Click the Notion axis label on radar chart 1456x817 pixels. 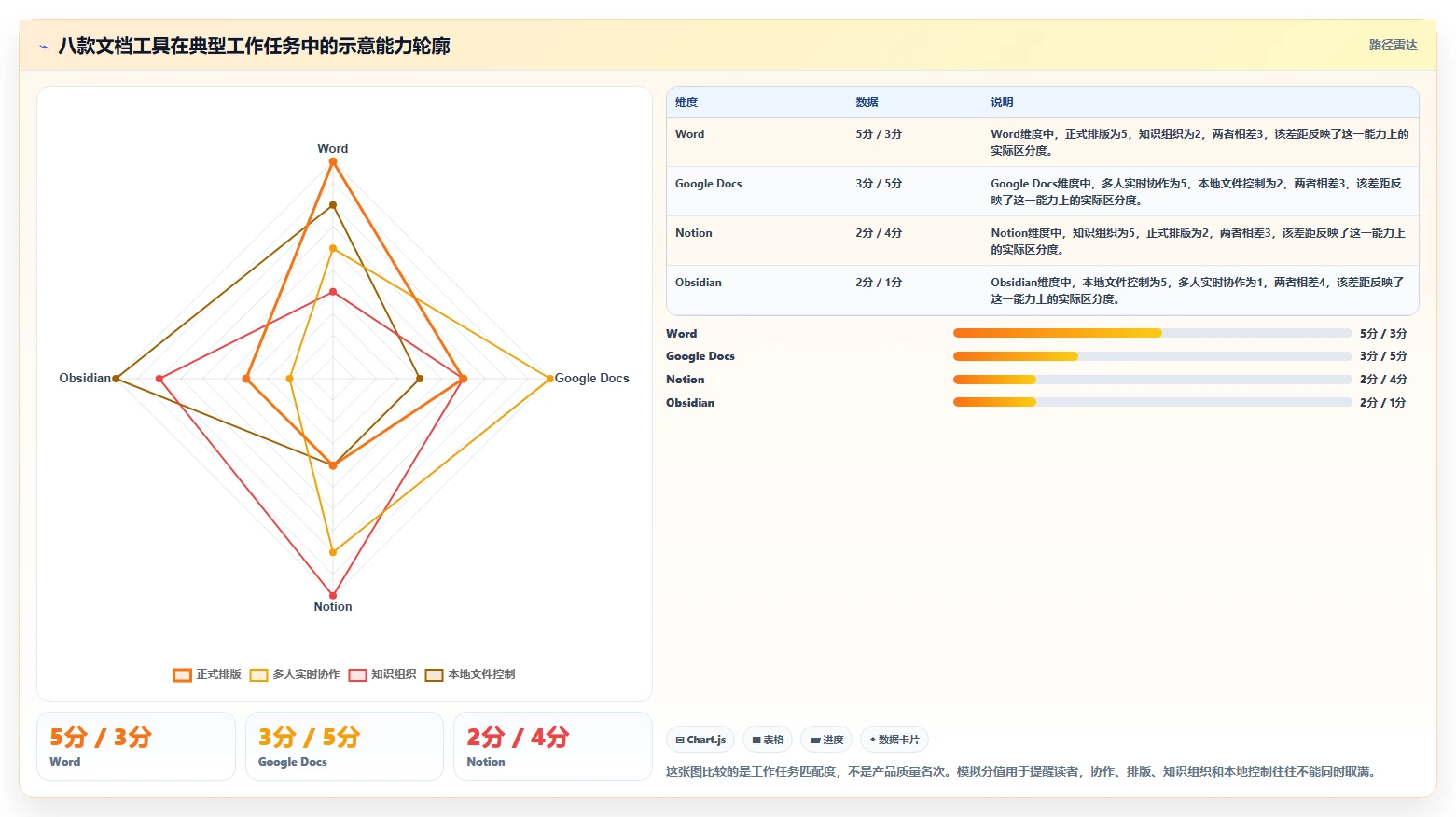coord(333,606)
